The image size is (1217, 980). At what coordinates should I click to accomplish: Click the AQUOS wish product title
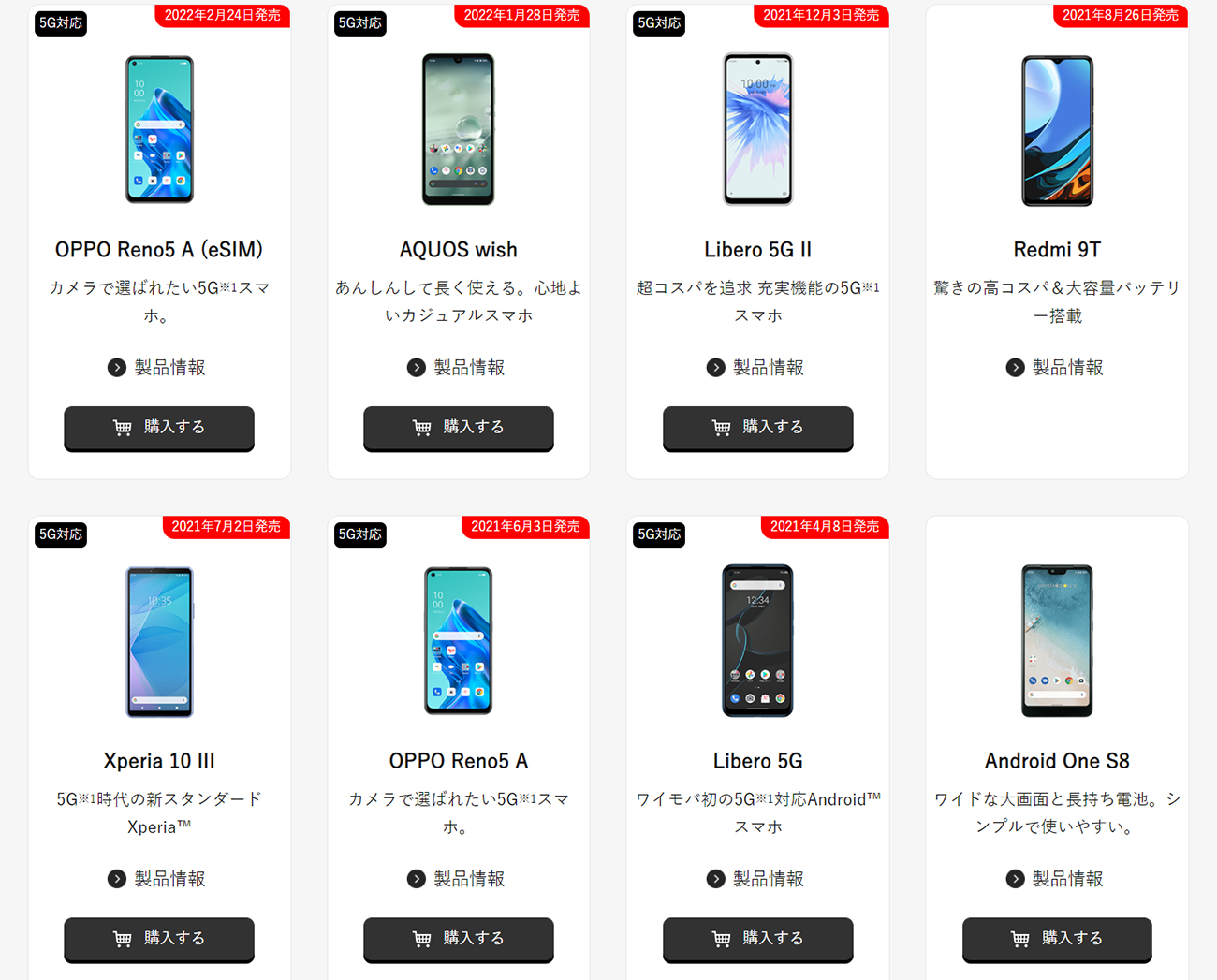pos(459,250)
